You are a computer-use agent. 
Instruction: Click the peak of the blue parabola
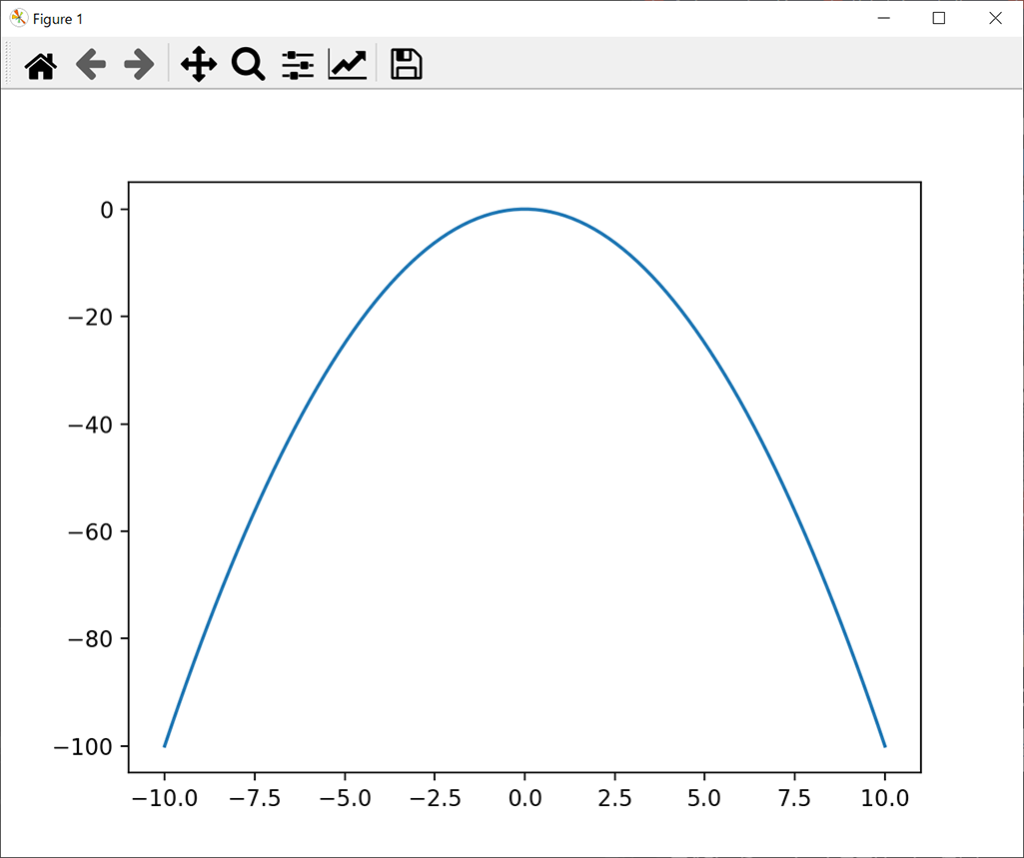tap(525, 209)
